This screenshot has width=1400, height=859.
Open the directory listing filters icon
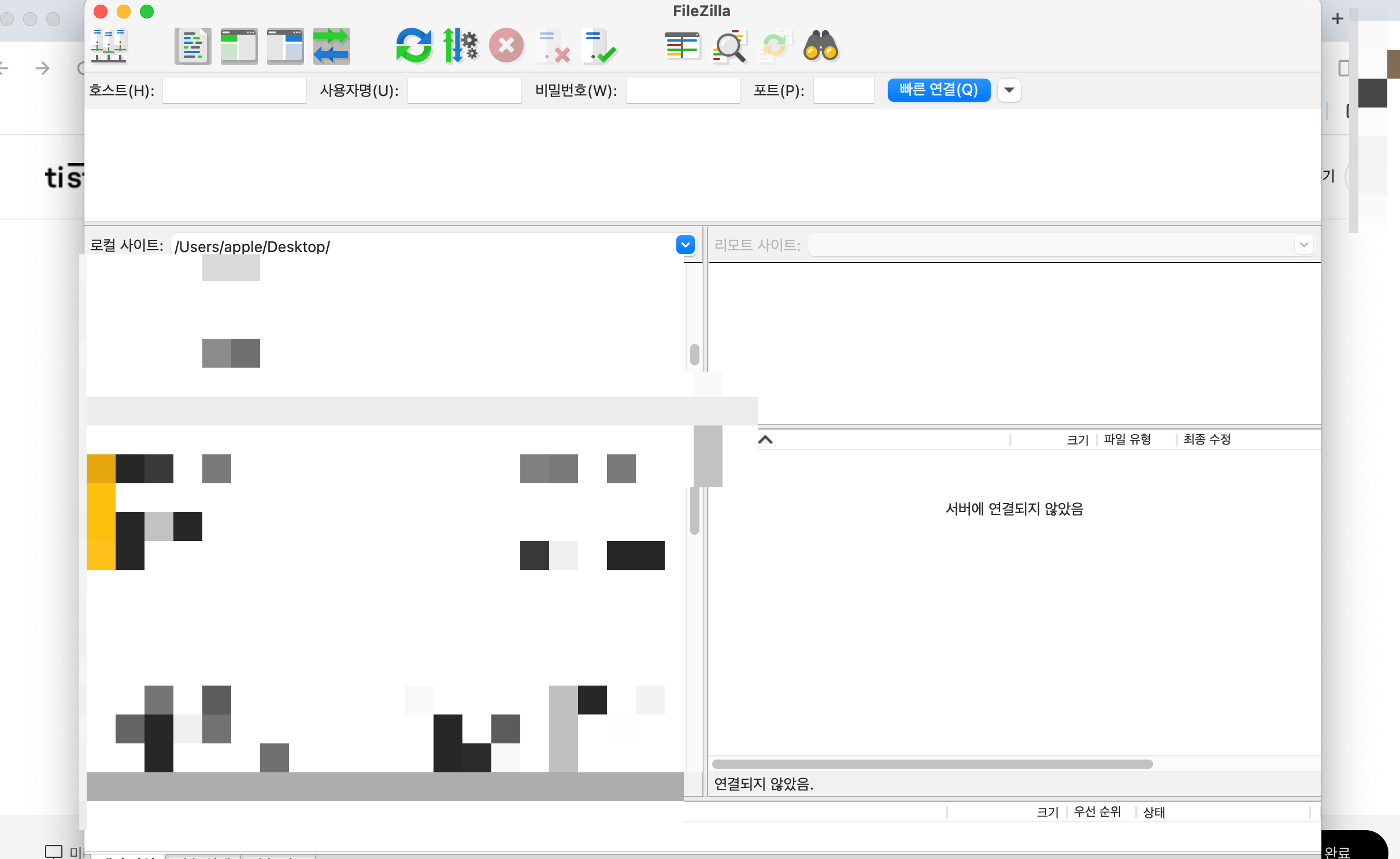point(682,45)
